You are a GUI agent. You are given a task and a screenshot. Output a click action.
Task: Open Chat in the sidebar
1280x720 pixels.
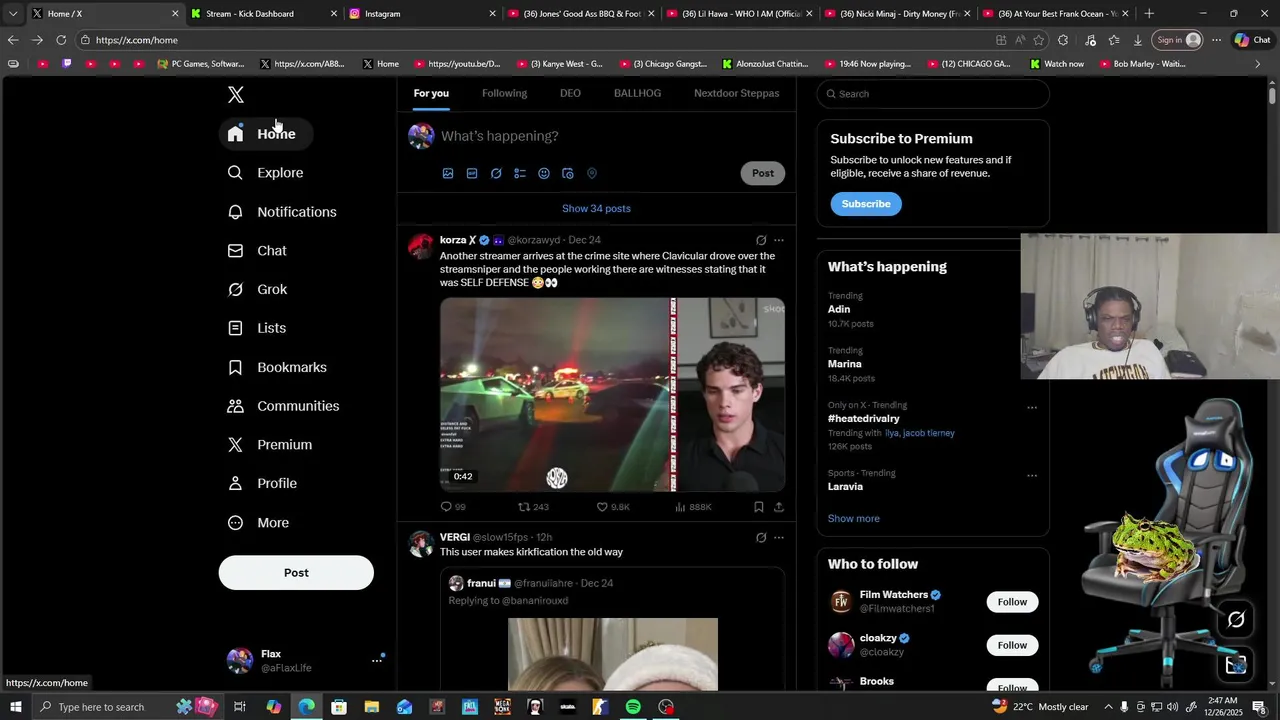[257, 251]
